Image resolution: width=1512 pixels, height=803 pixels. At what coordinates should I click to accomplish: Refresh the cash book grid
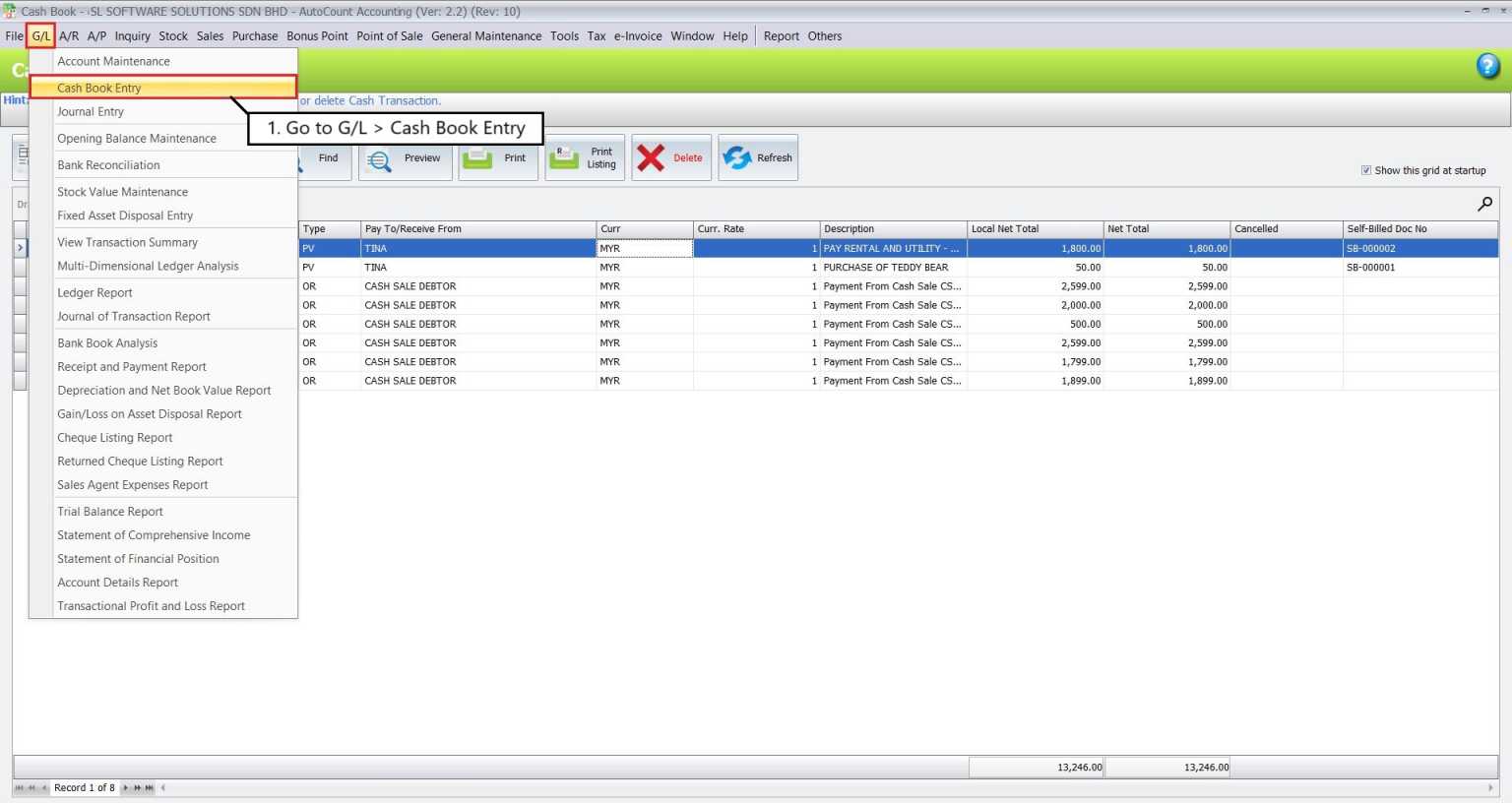click(x=758, y=157)
